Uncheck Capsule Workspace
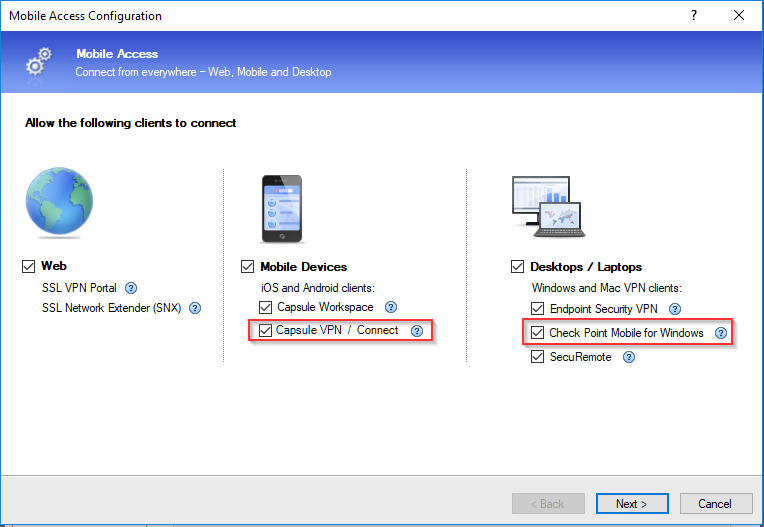 pos(266,307)
